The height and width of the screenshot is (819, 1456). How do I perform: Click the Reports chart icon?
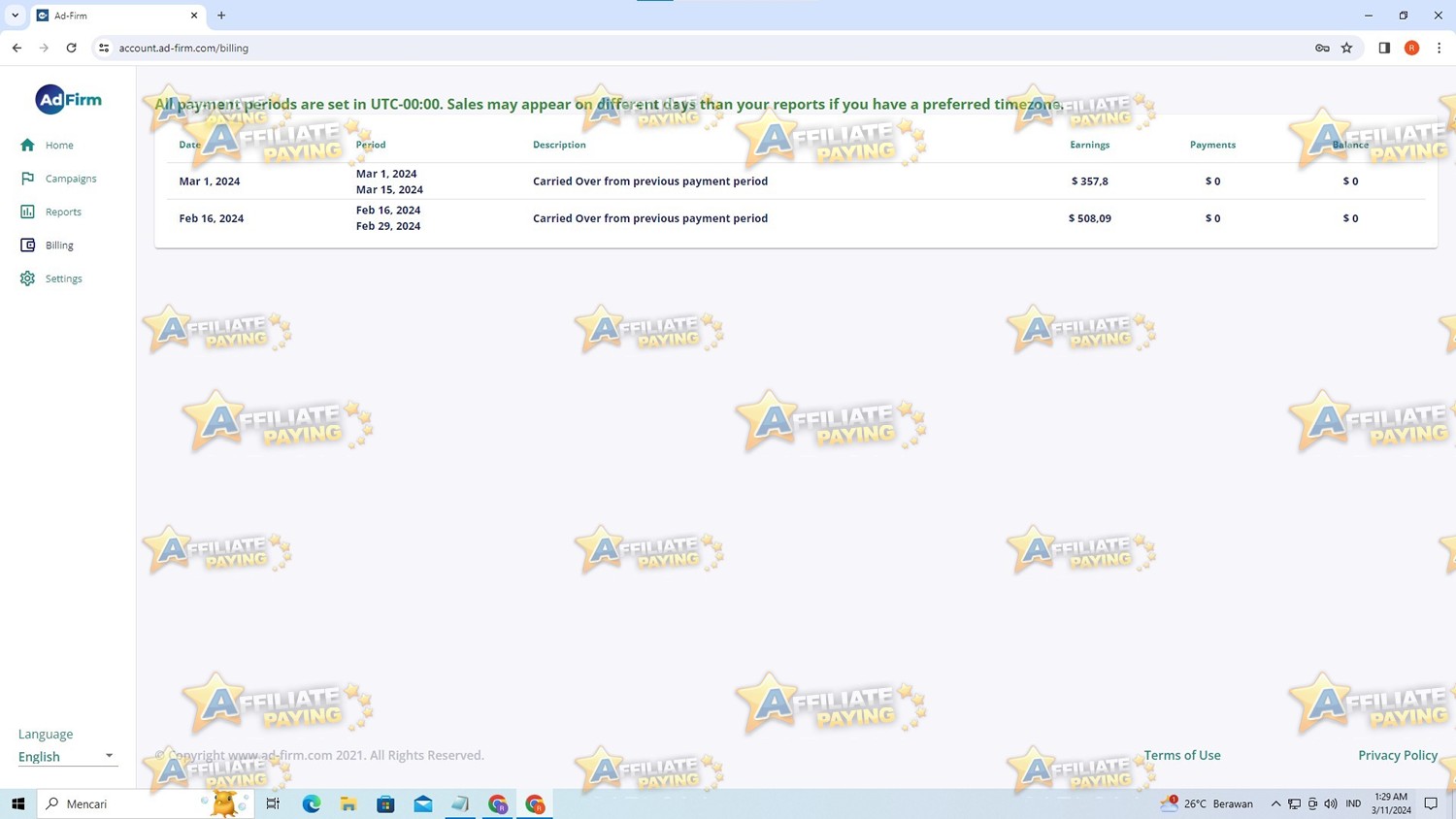click(27, 212)
